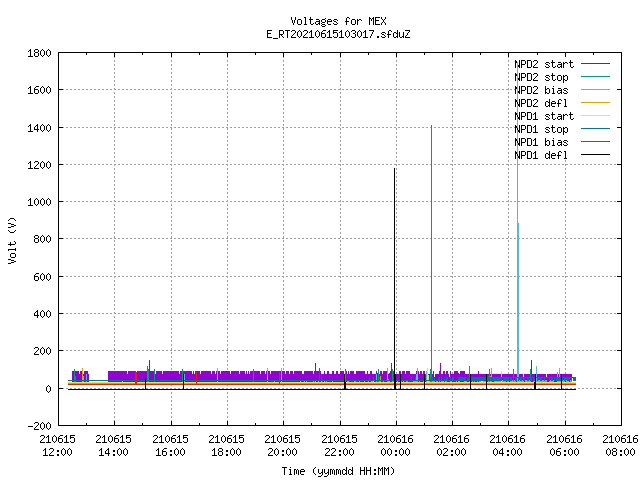Image resolution: width=640 pixels, height=480 pixels.
Task: Click the chart title "Voltages for MEX"
Action: point(338,21)
